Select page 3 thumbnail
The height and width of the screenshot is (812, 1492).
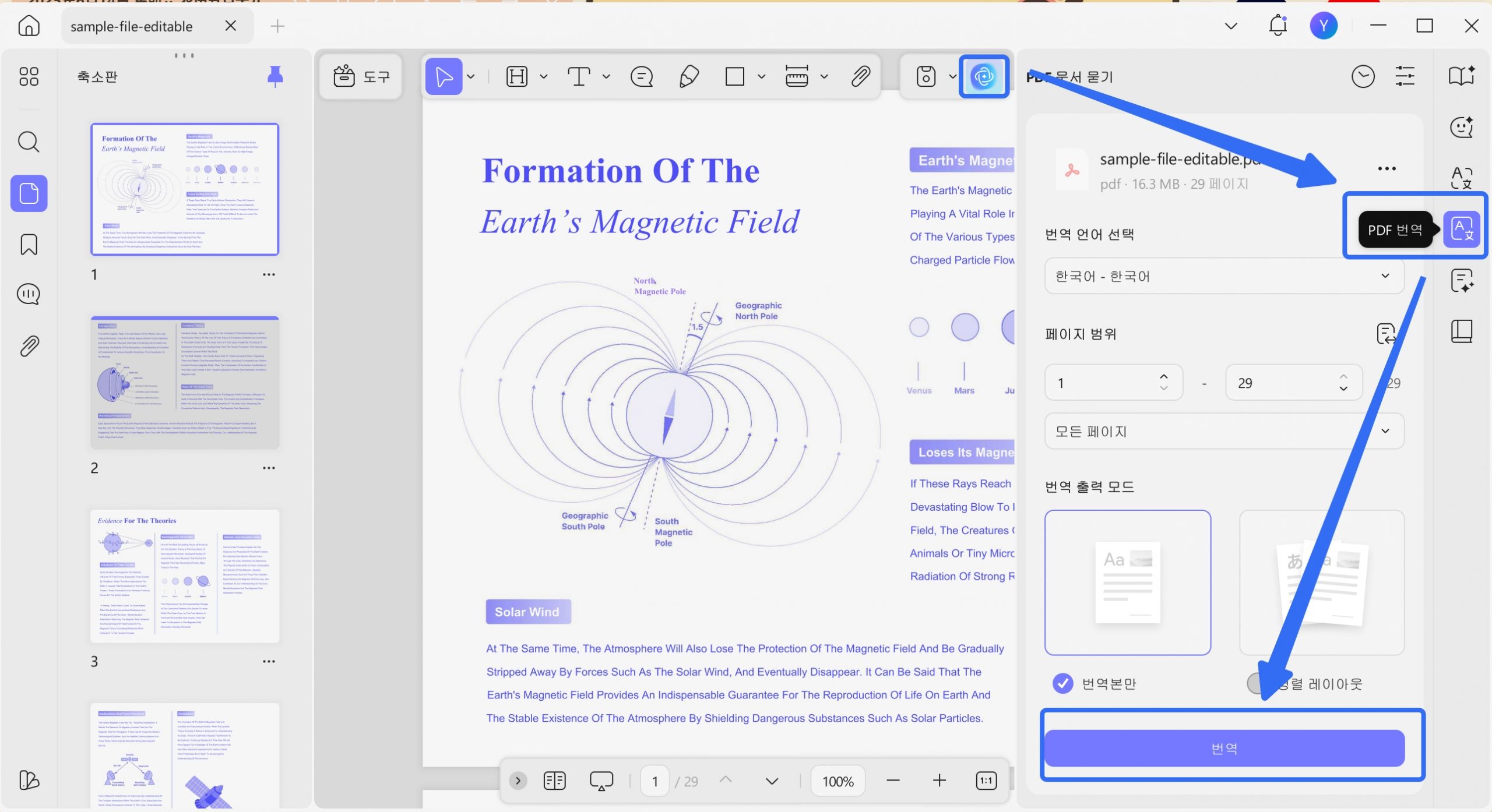point(185,576)
